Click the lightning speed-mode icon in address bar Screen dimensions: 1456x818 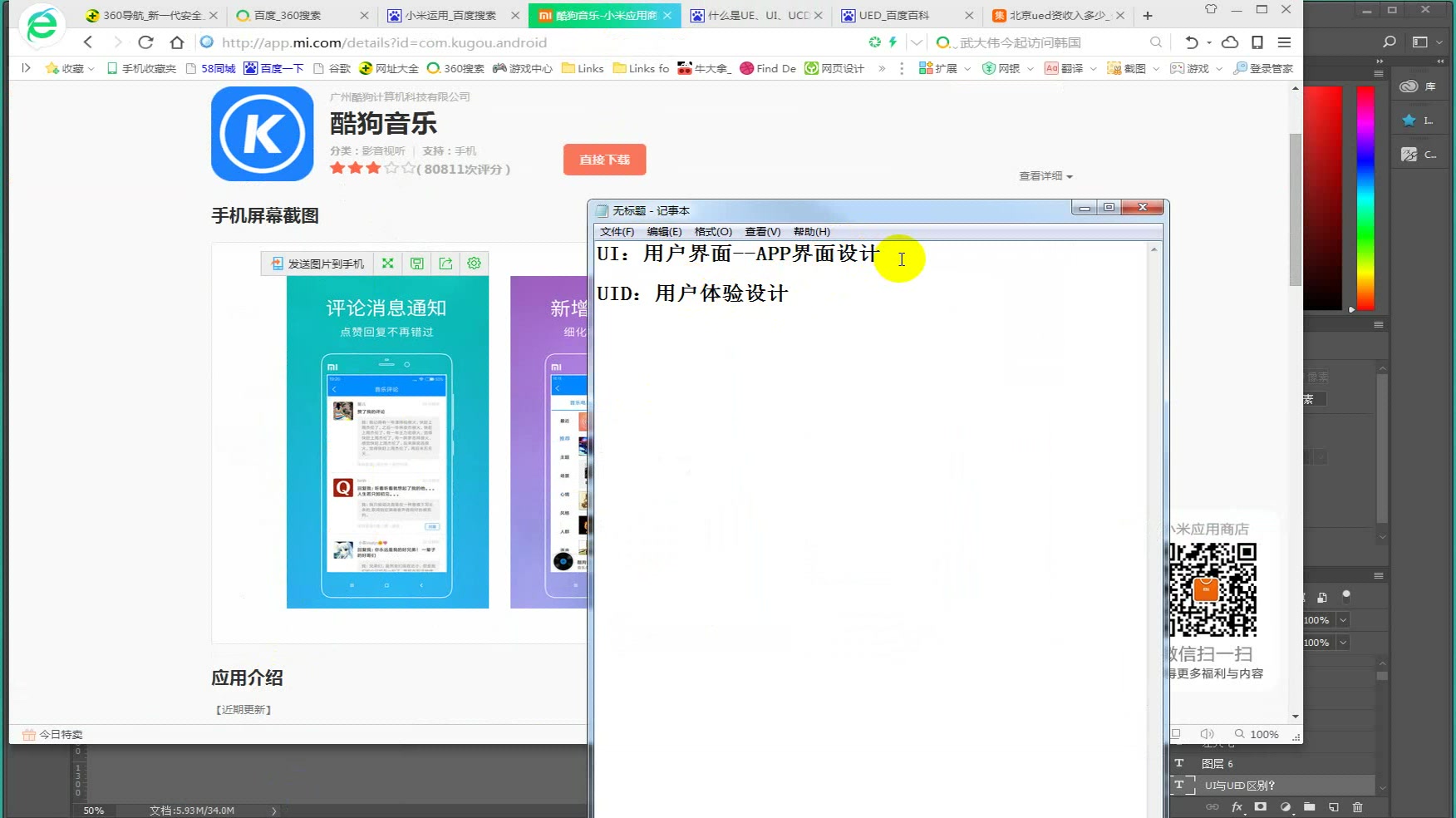[x=893, y=42]
